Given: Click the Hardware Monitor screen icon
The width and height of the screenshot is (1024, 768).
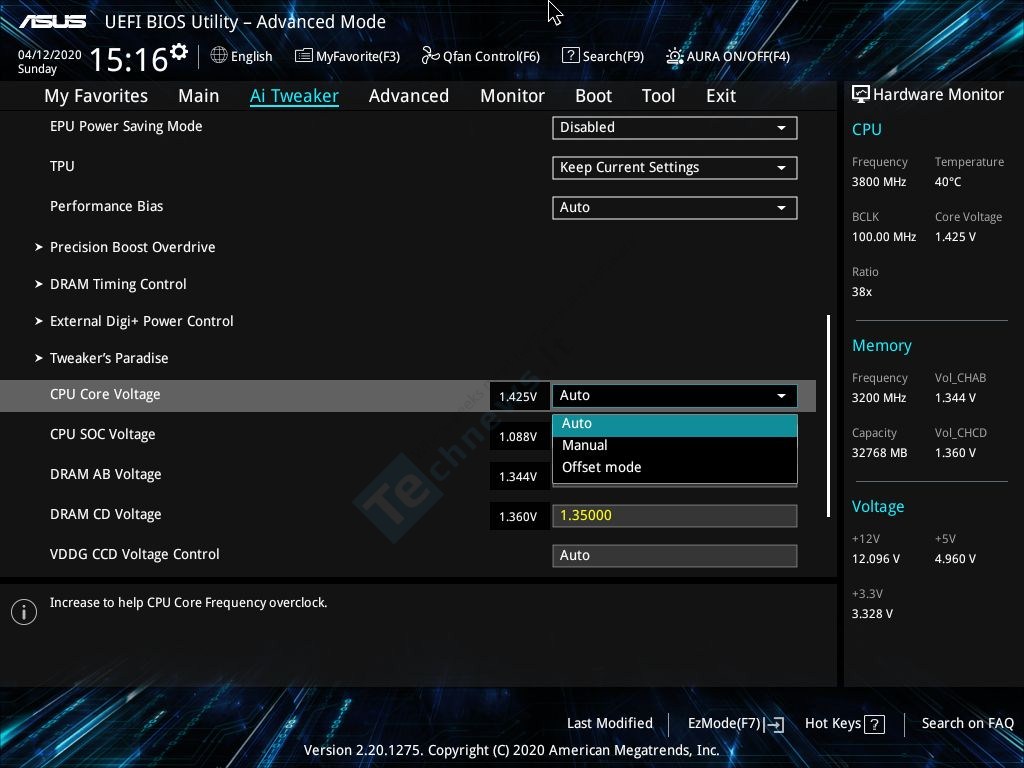Looking at the screenshot, I should pos(861,95).
